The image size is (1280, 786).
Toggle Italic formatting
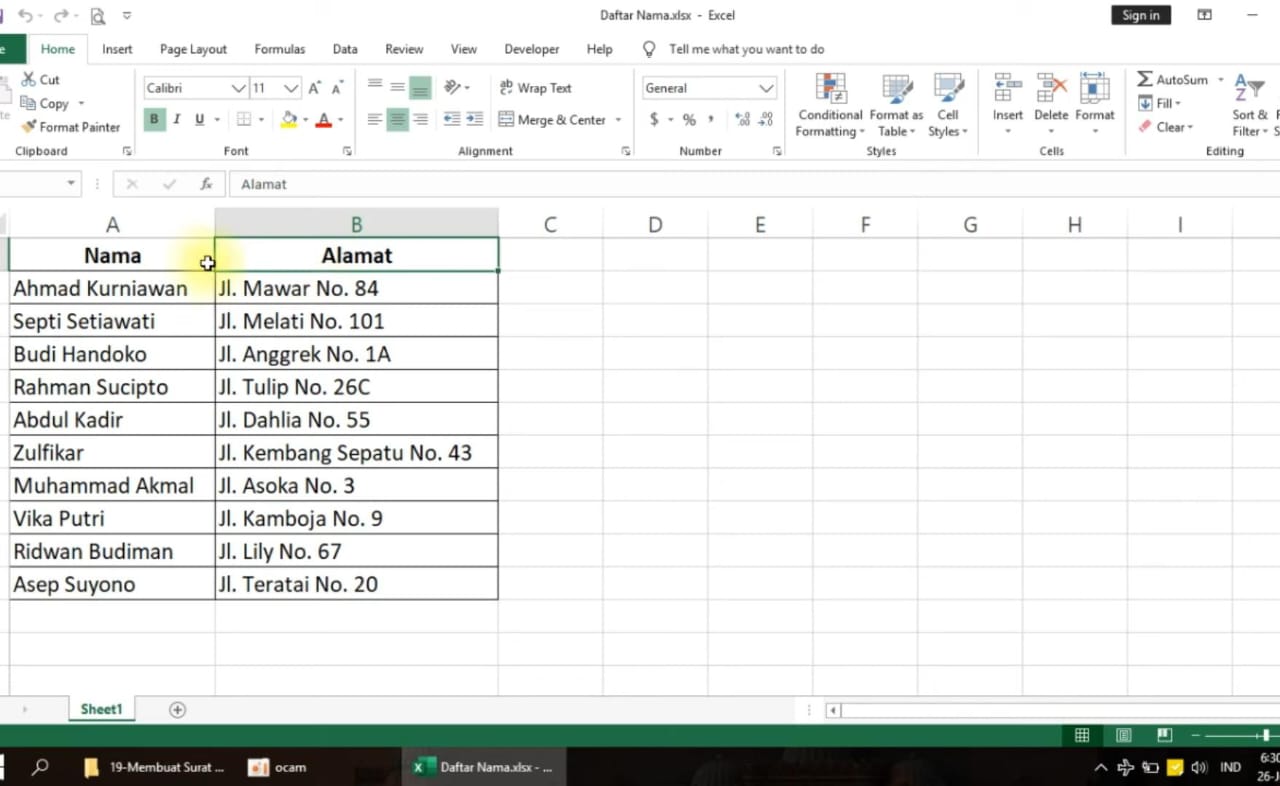(177, 119)
